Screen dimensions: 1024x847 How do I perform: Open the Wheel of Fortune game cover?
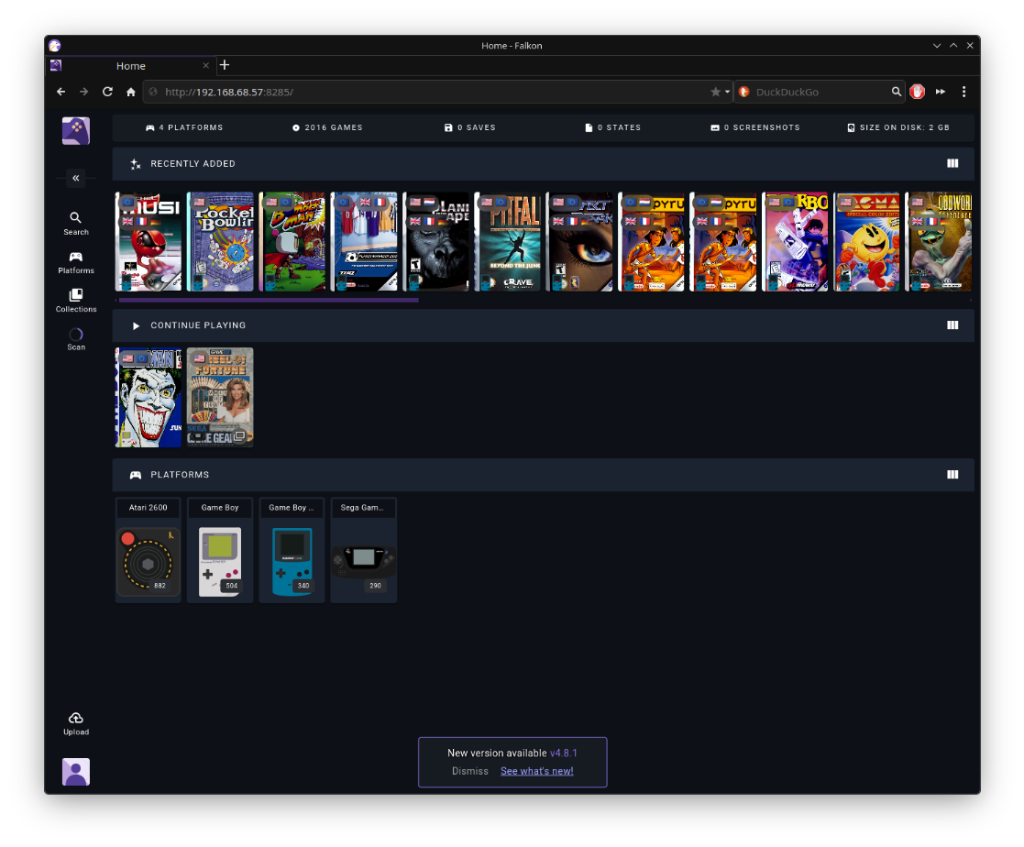click(220, 398)
